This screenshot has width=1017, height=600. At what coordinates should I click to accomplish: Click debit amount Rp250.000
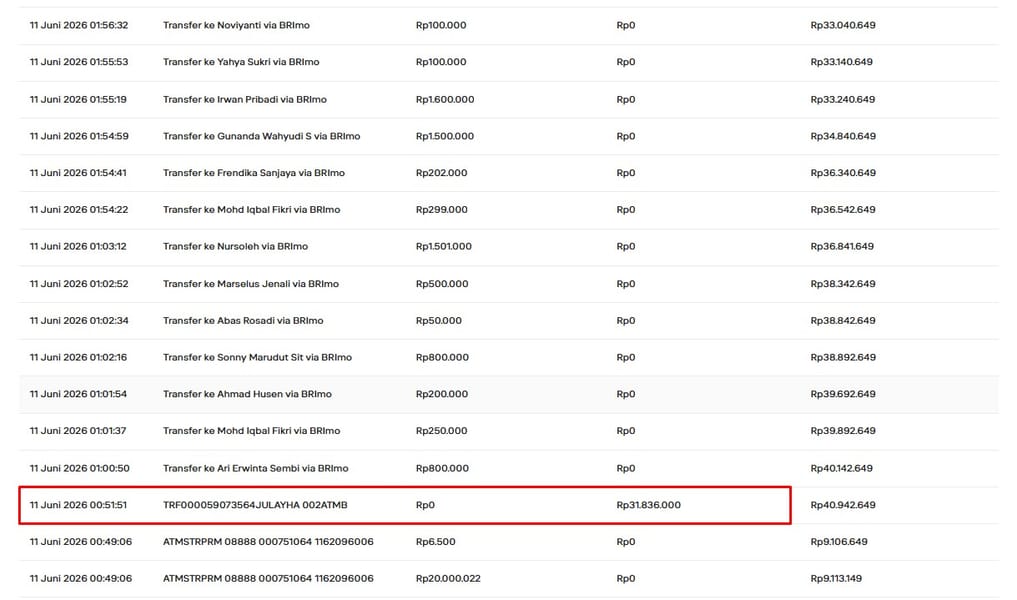pyautogui.click(x=441, y=431)
